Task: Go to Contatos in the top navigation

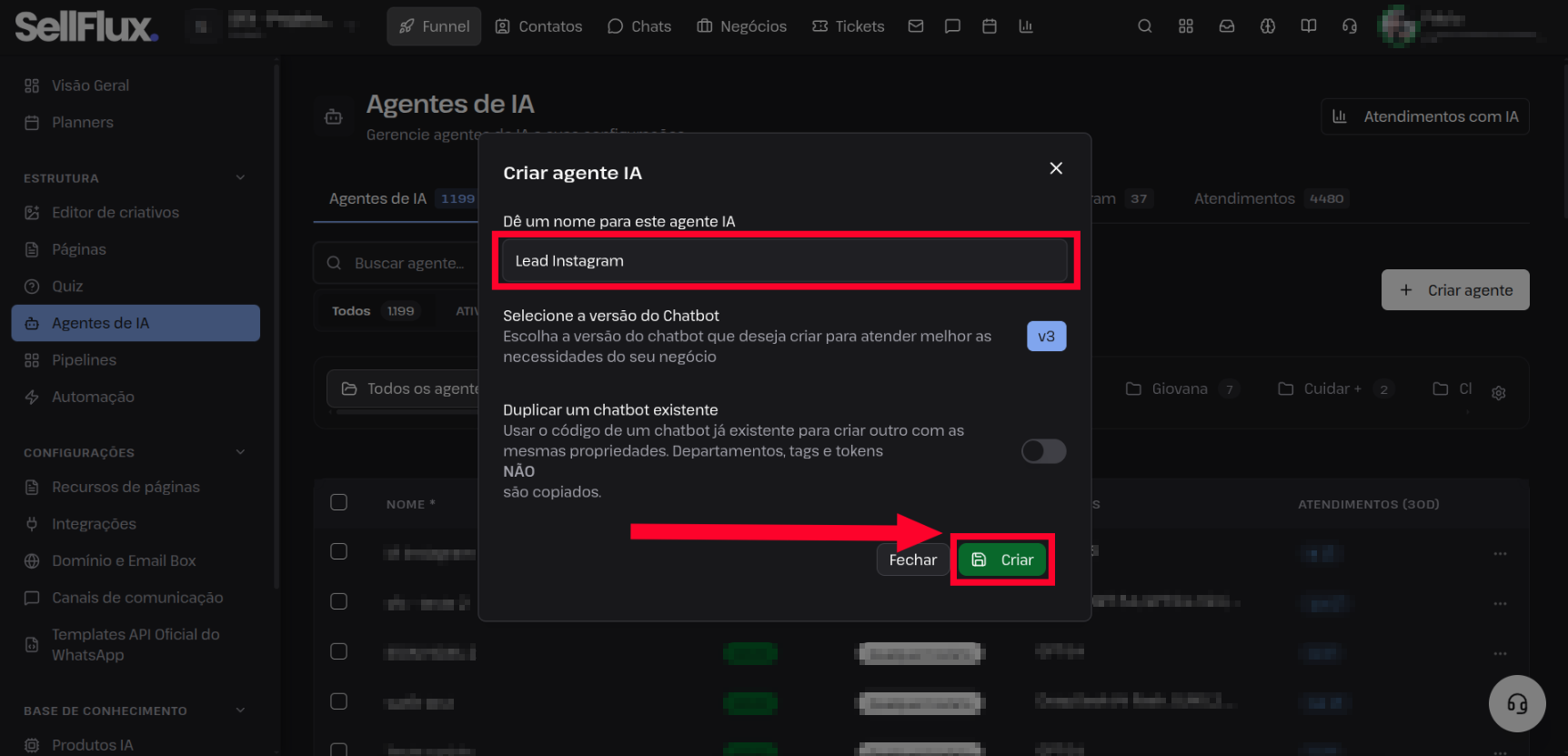Action: click(x=538, y=26)
